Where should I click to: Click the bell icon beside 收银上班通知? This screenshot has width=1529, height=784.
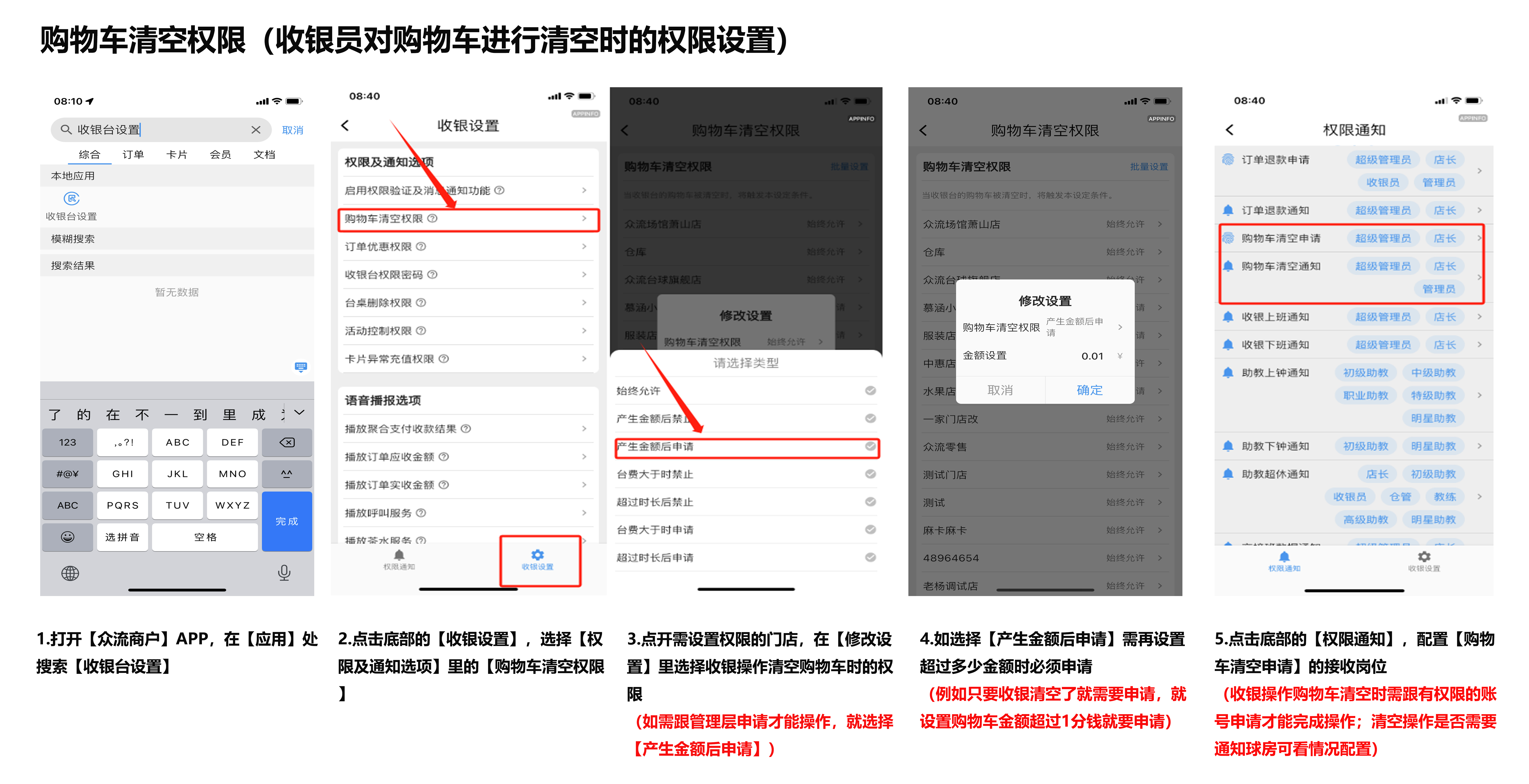1228,317
